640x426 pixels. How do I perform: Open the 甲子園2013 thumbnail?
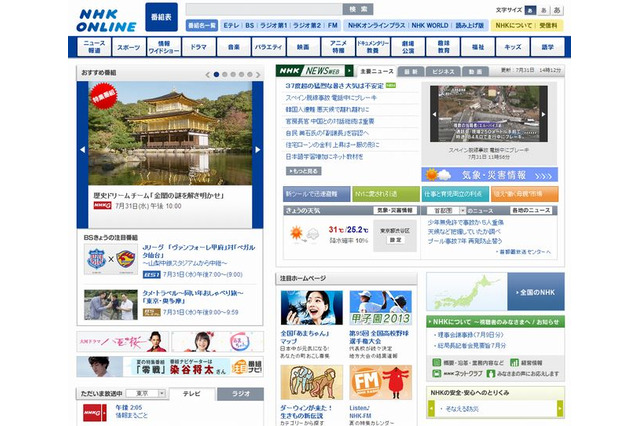380,308
